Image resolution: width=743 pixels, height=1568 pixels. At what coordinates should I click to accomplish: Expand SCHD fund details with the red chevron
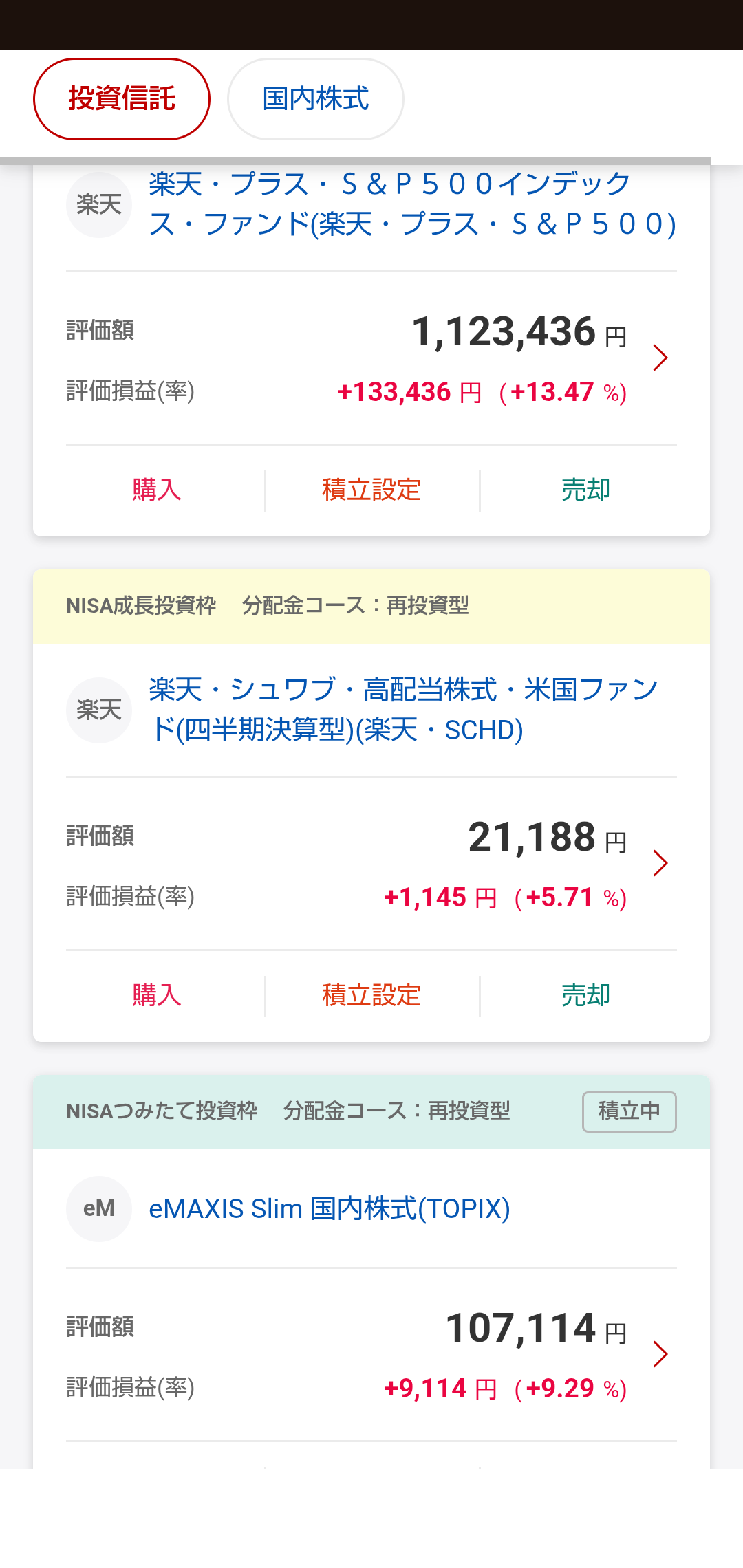tap(660, 863)
